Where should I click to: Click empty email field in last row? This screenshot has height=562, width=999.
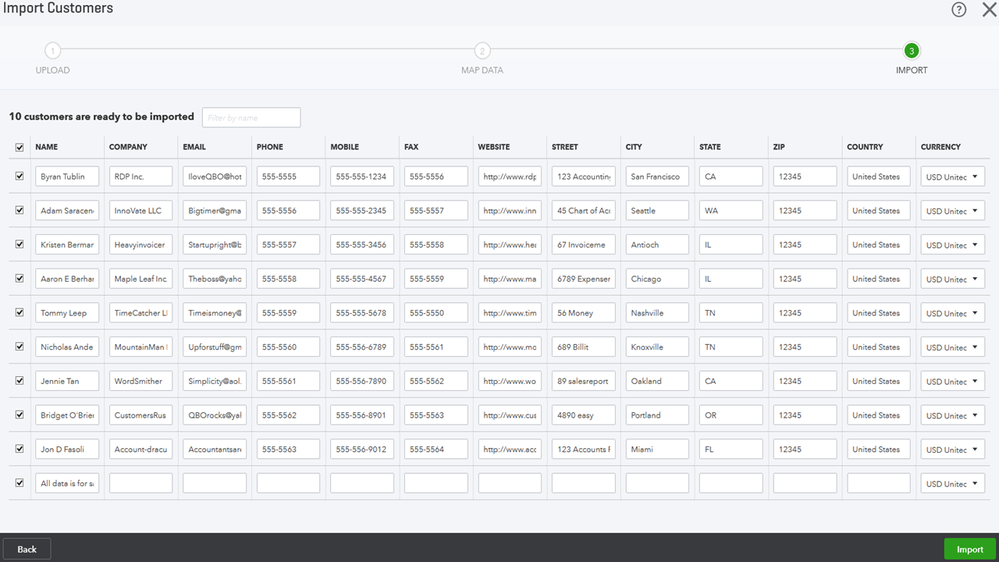pos(215,484)
